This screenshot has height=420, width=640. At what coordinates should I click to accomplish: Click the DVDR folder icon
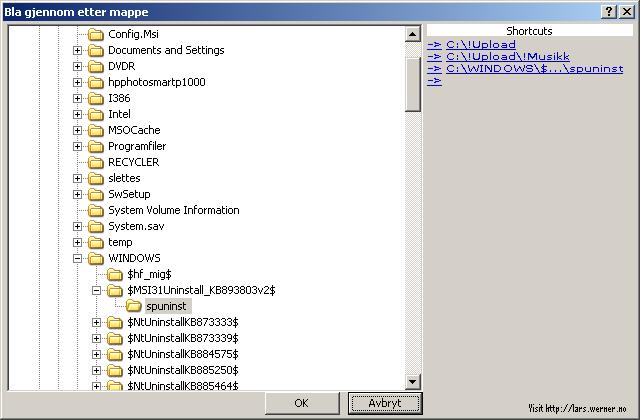point(96,66)
